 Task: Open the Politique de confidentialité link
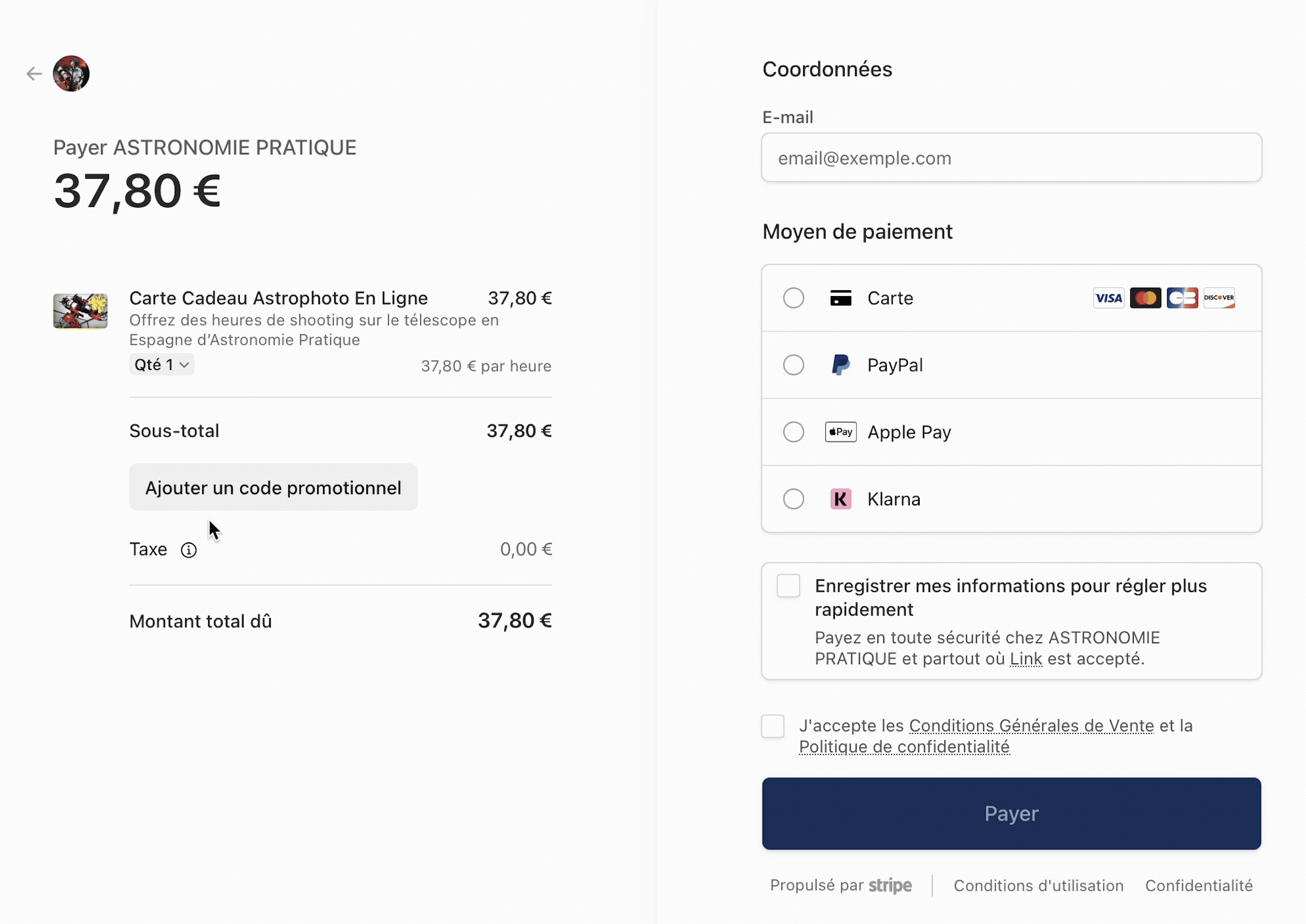coord(904,747)
